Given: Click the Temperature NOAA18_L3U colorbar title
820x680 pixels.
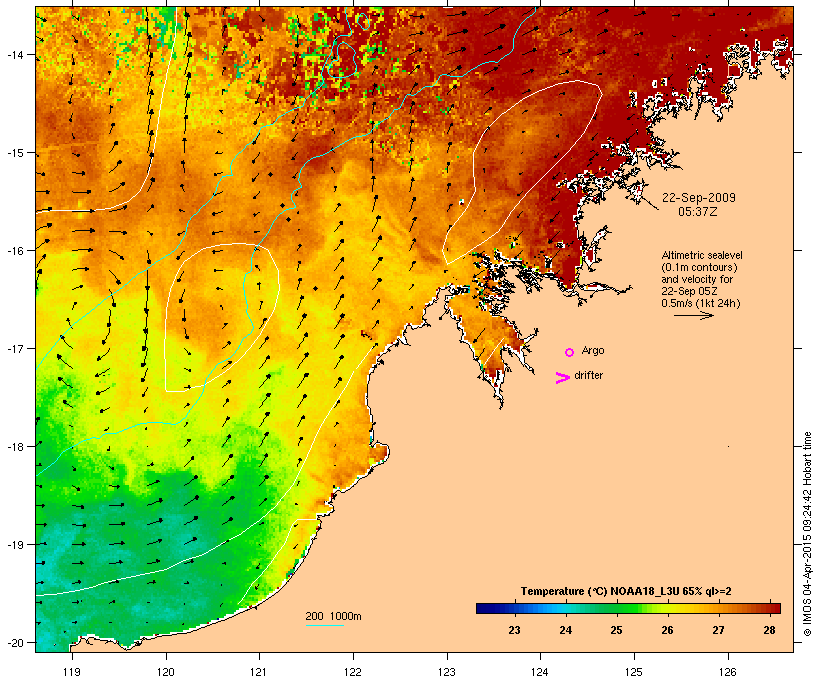Looking at the screenshot, I should [x=626, y=591].
